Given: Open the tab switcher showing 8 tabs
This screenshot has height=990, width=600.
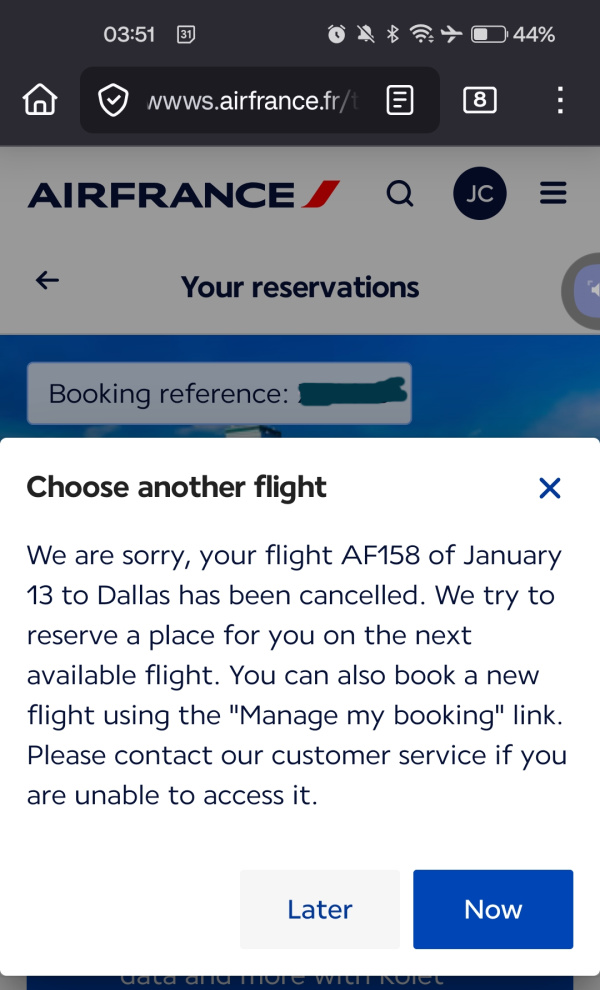Looking at the screenshot, I should (480, 100).
